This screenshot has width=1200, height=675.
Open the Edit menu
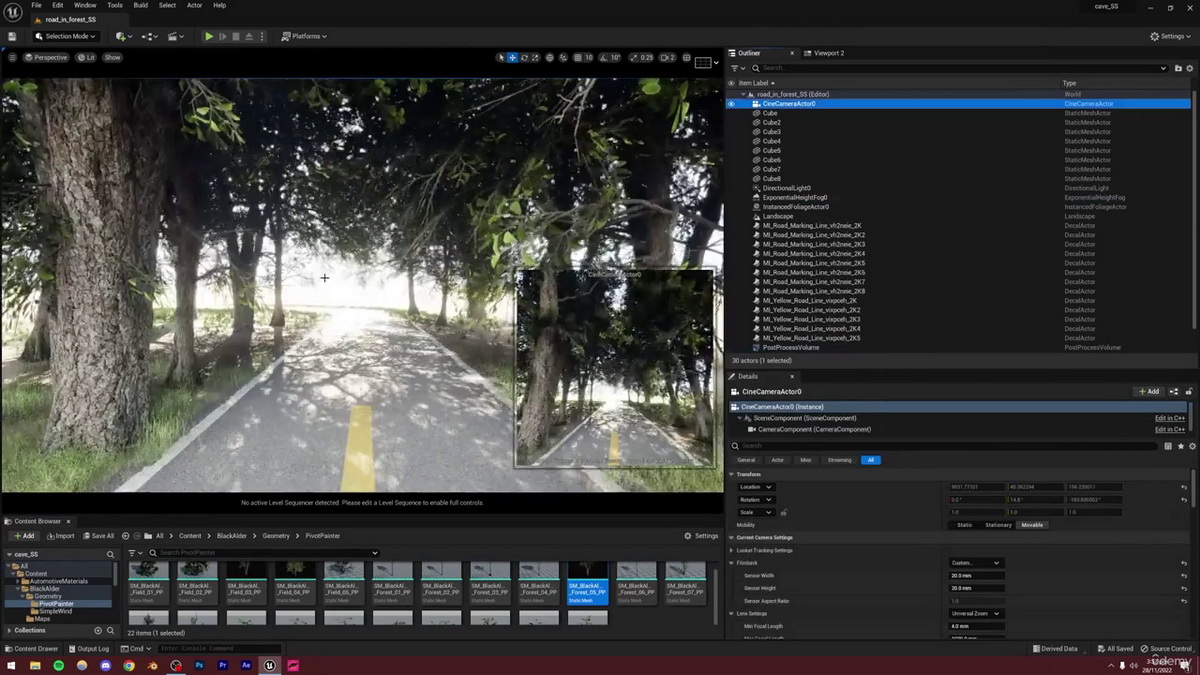[58, 5]
